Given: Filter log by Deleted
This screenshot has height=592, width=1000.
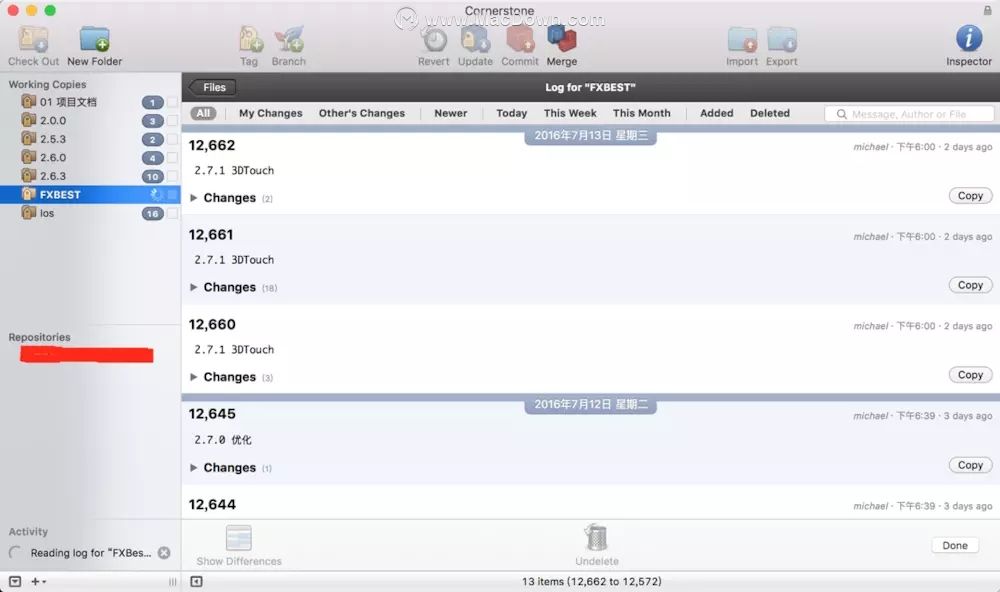Looking at the screenshot, I should click(x=770, y=113).
